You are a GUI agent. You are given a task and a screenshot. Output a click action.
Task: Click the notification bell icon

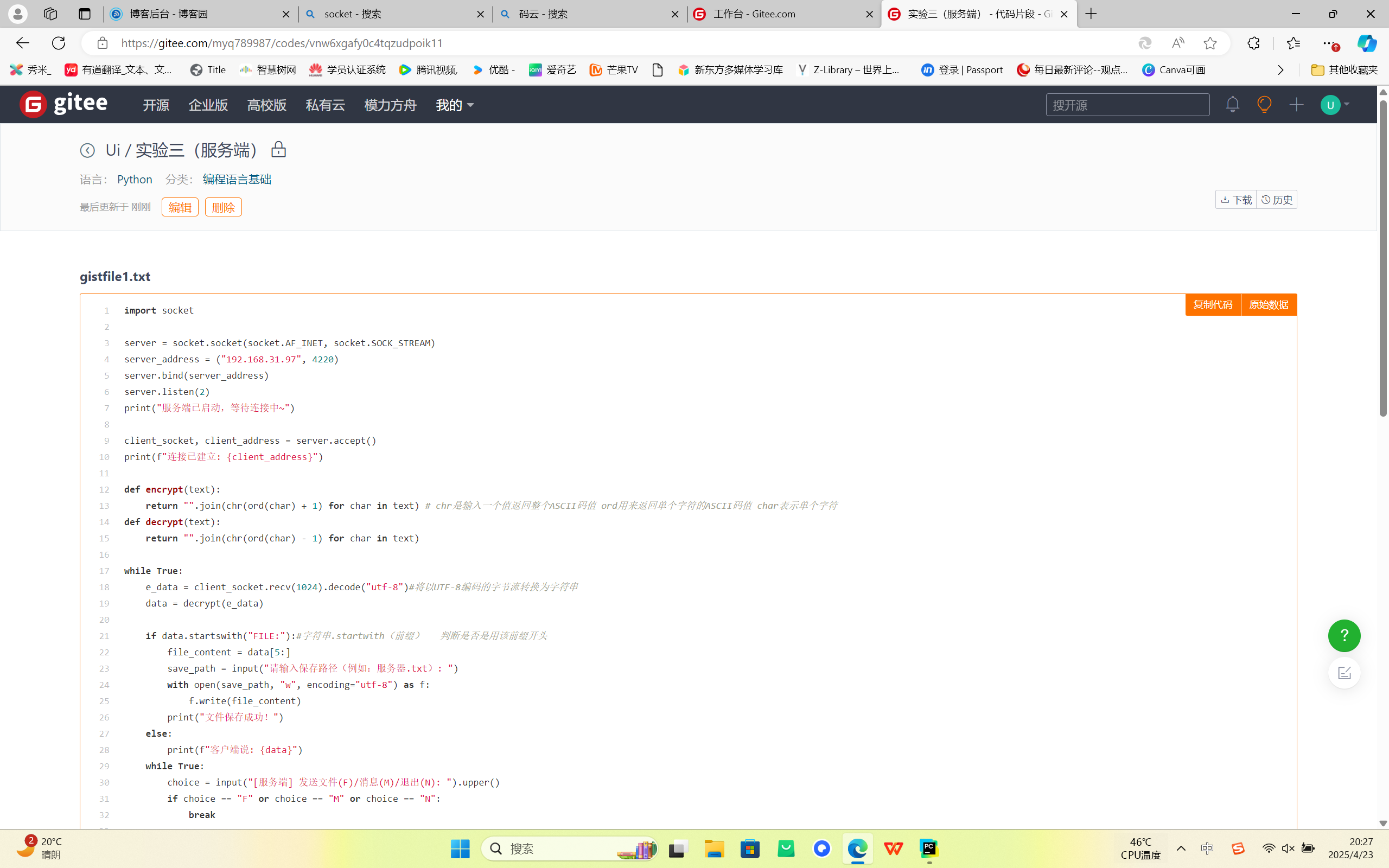coord(1232,105)
